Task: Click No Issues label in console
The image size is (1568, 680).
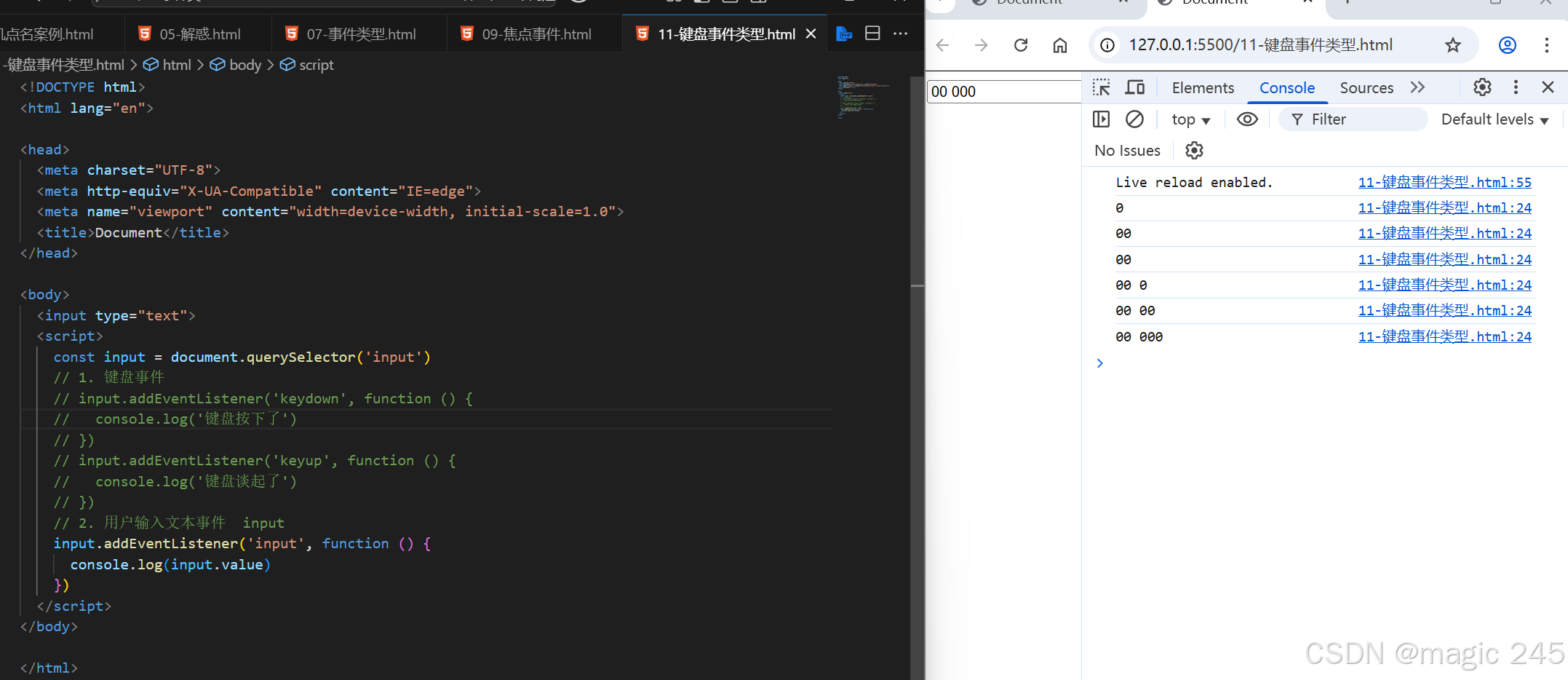Action: [1127, 151]
